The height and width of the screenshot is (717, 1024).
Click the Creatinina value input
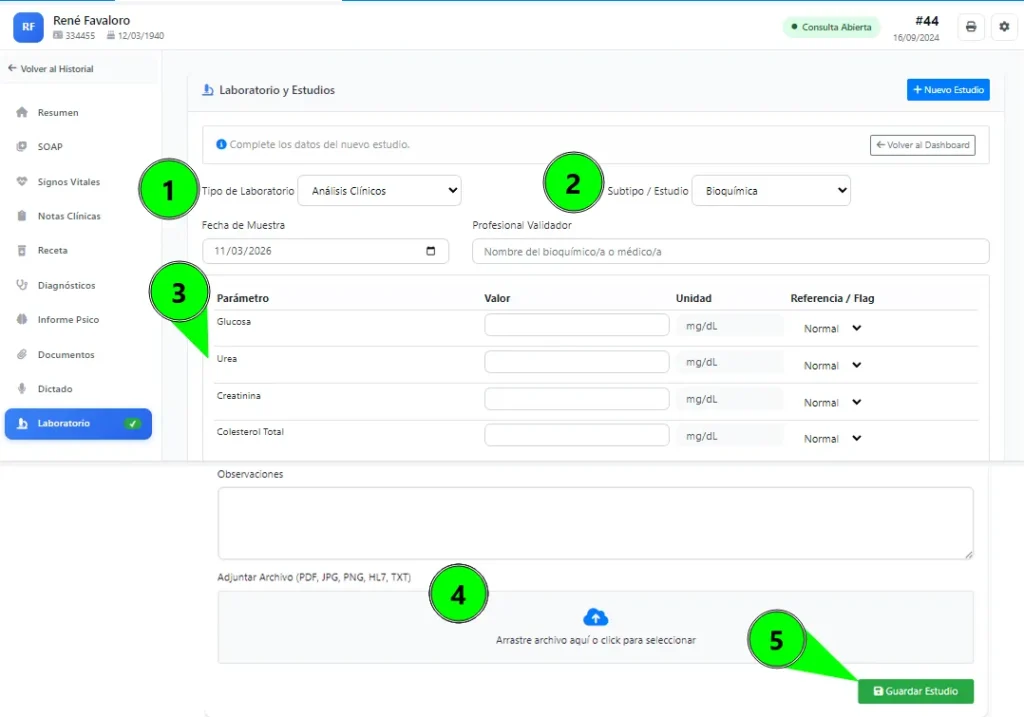(x=577, y=398)
